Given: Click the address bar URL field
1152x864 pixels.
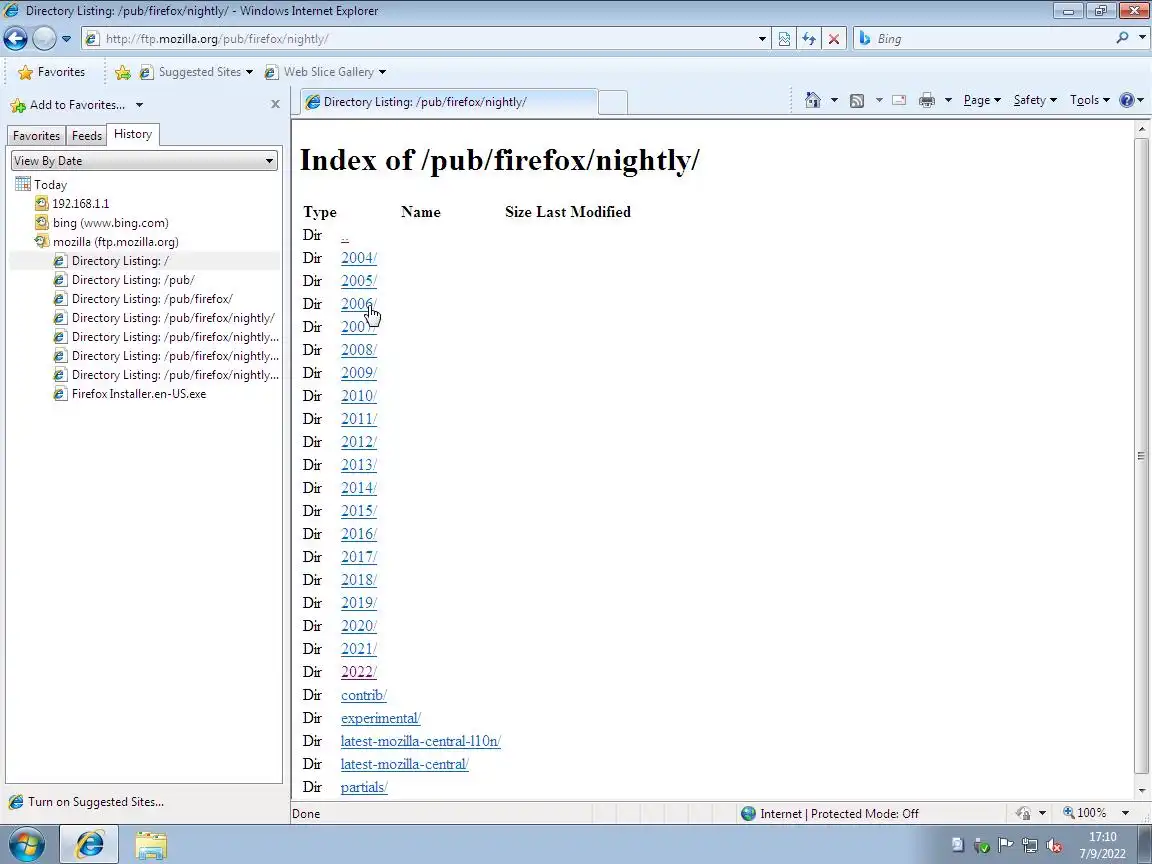Looking at the screenshot, I should pyautogui.click(x=419, y=39).
